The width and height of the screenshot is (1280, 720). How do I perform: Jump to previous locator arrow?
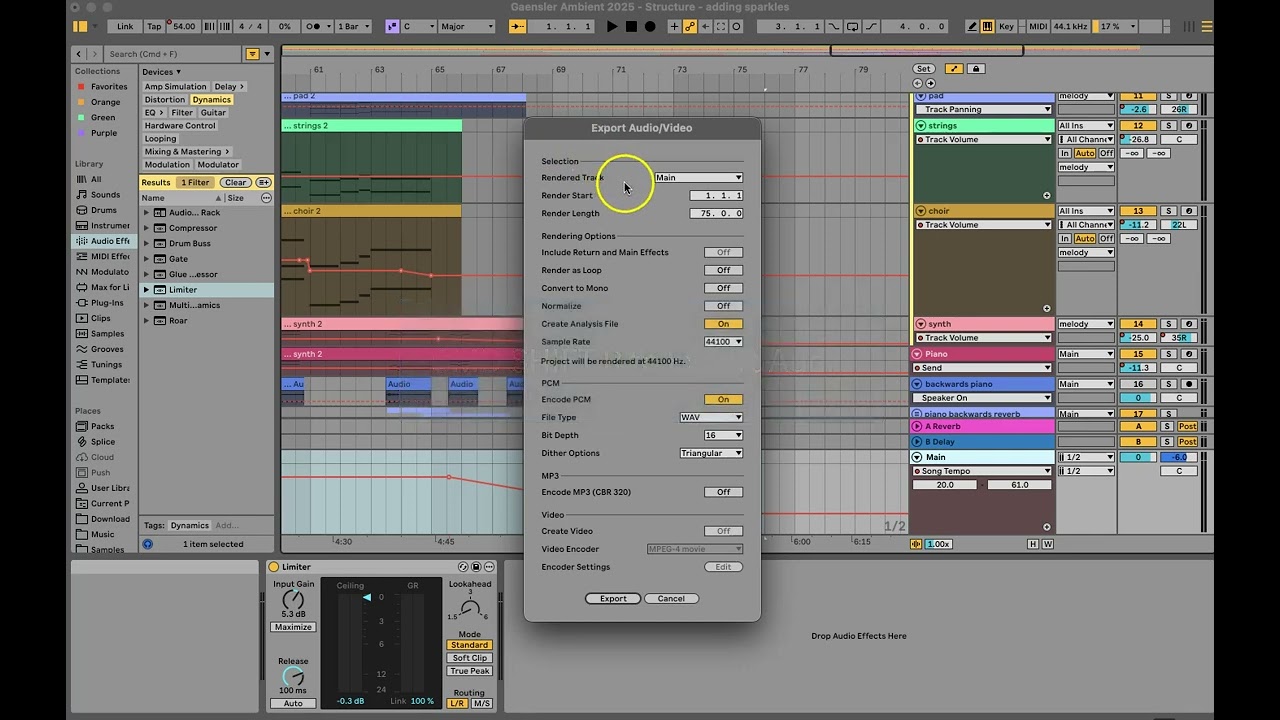pyautogui.click(x=919, y=83)
